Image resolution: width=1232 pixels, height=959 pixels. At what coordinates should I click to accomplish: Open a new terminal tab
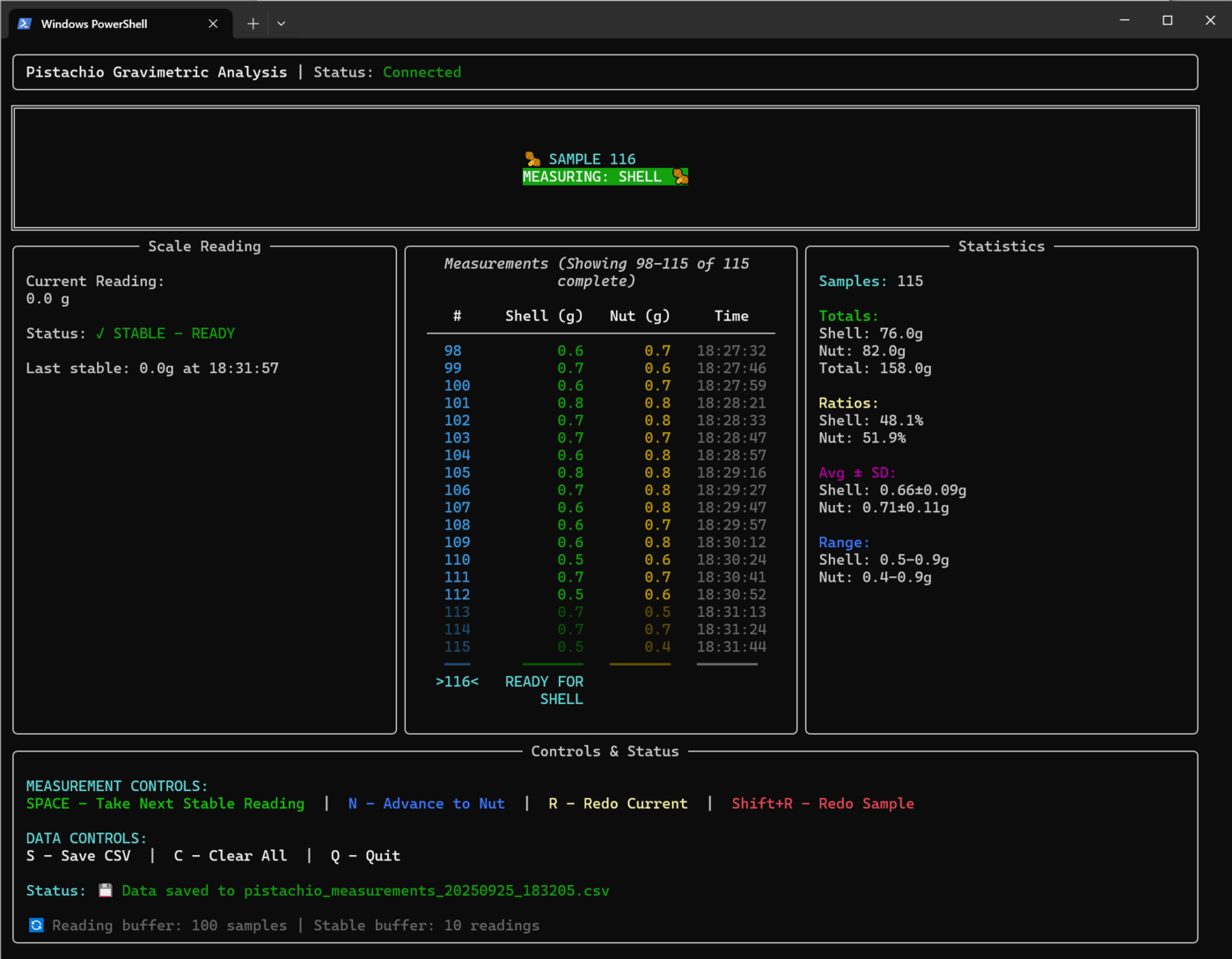coord(253,24)
